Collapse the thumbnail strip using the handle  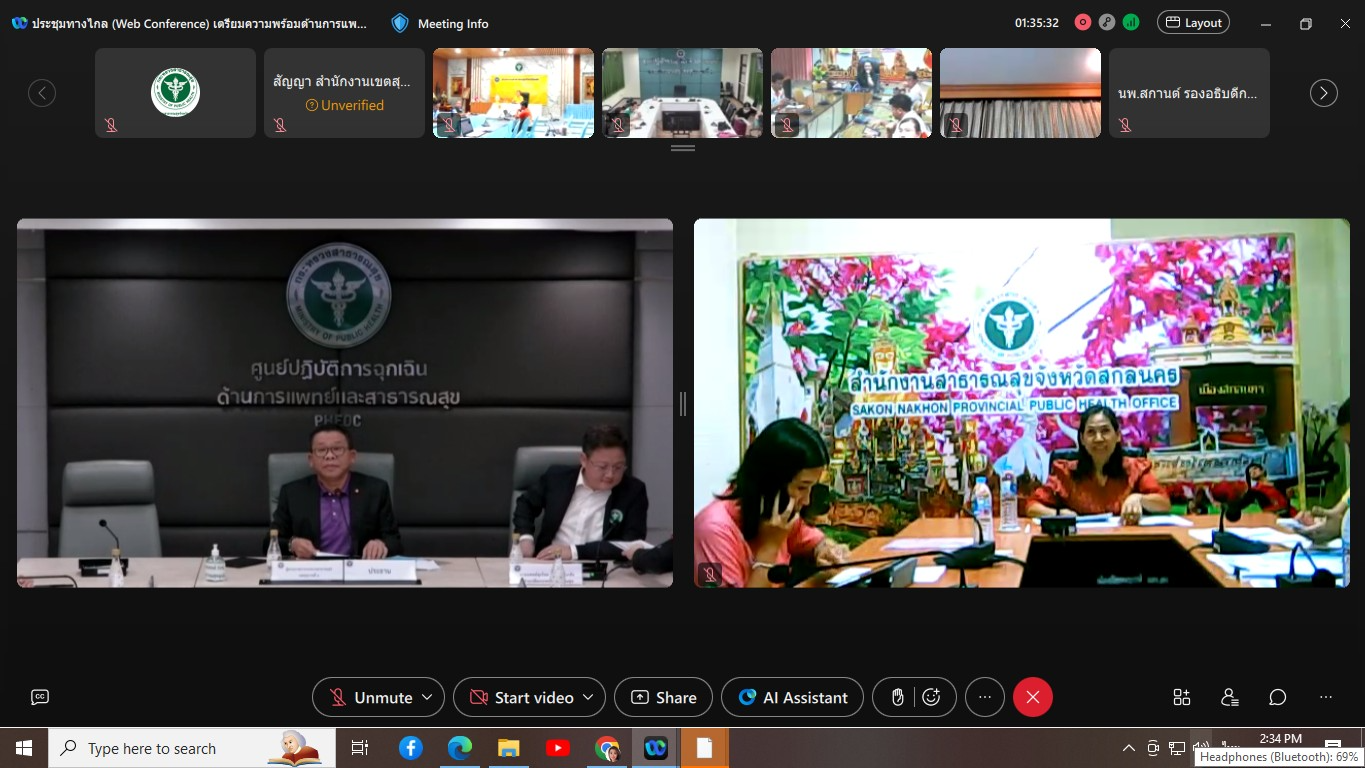(x=683, y=148)
